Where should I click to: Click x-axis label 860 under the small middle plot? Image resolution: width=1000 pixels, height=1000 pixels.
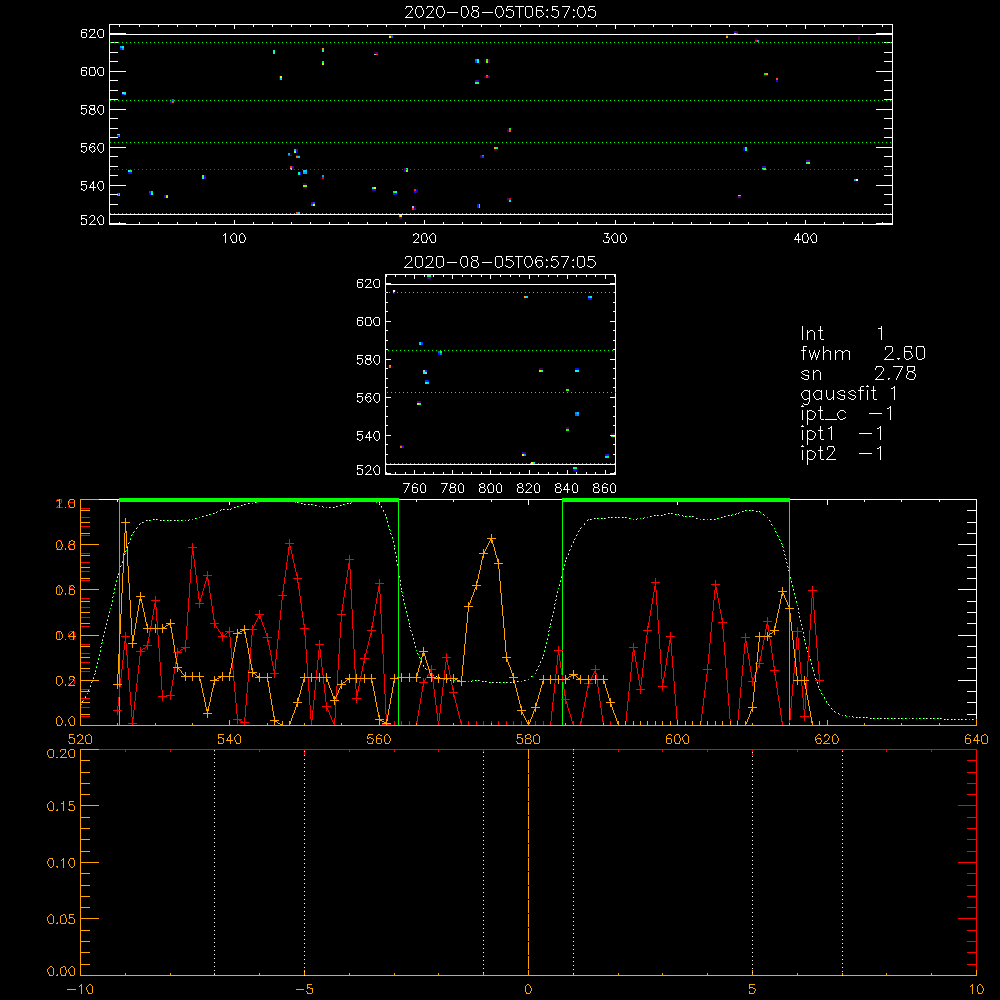point(605,489)
